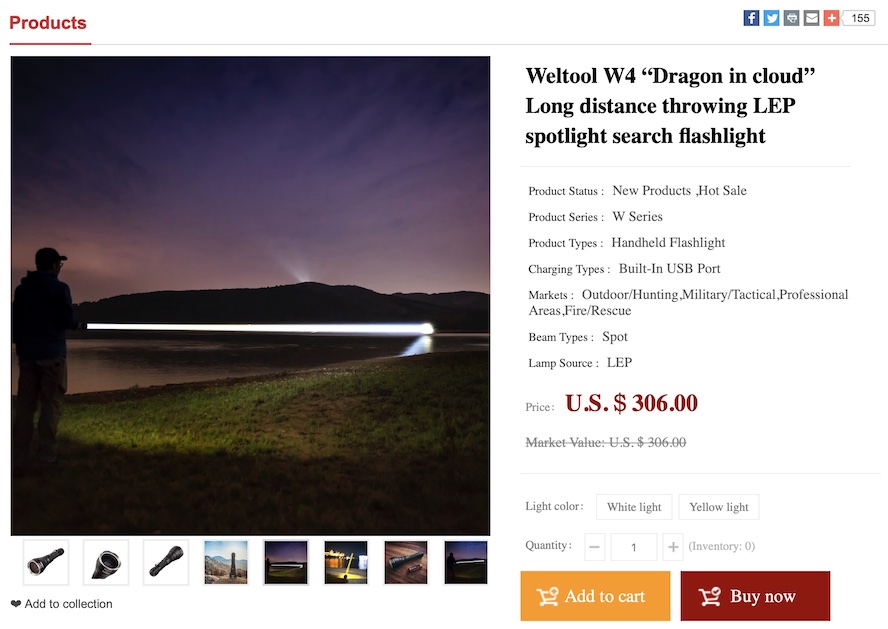Decrease quantity with minus button

pyautogui.click(x=595, y=547)
